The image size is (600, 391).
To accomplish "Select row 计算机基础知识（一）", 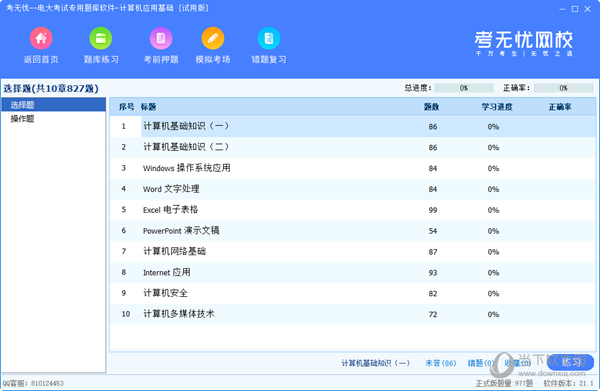I will (x=353, y=127).
